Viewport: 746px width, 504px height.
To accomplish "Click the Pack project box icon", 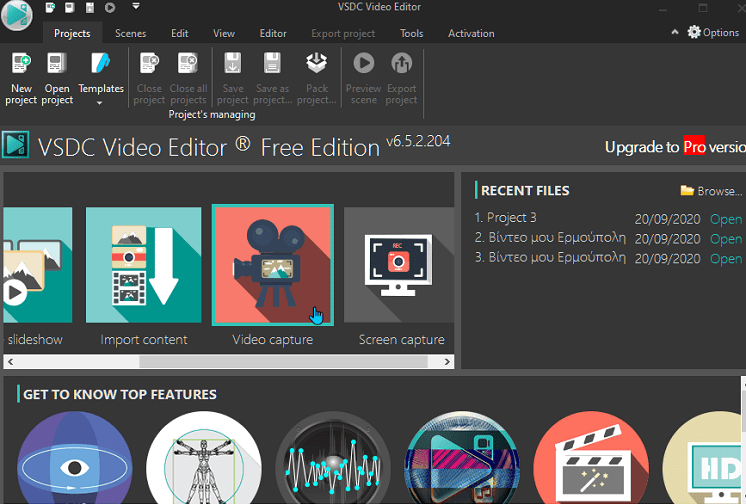I will coord(316,63).
